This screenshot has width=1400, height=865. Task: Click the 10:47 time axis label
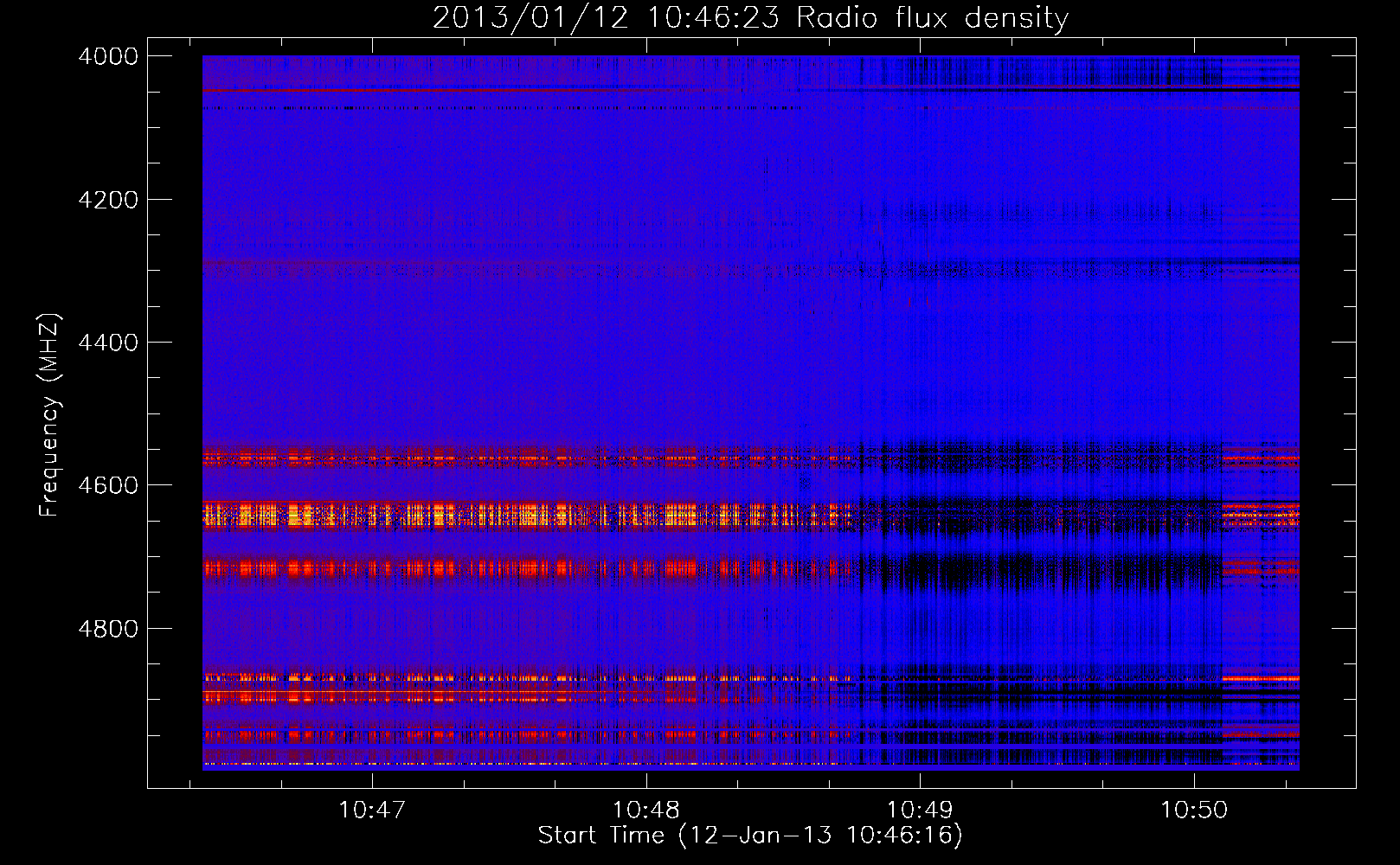pos(372,810)
